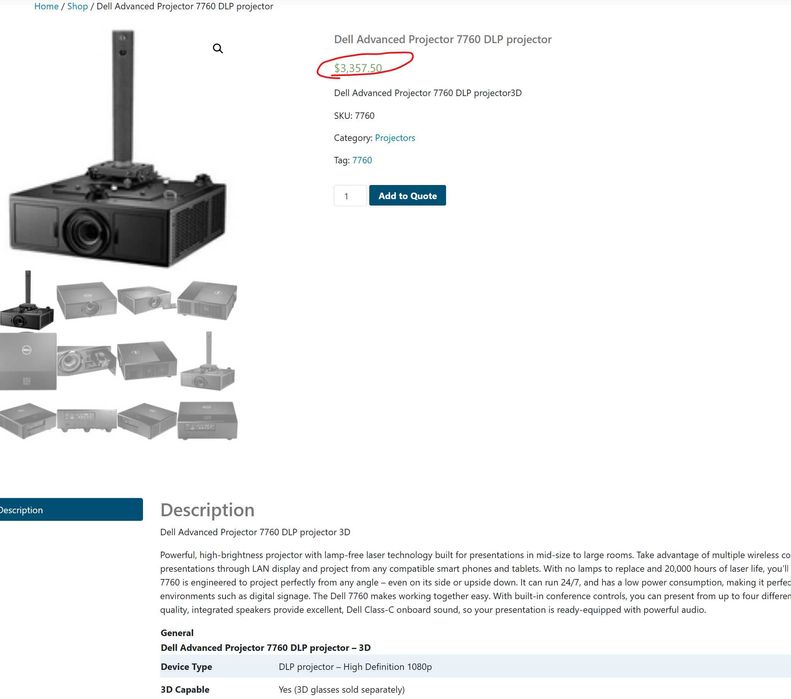
Task: Click the Device Type table row label
Action: pyautogui.click(x=186, y=667)
